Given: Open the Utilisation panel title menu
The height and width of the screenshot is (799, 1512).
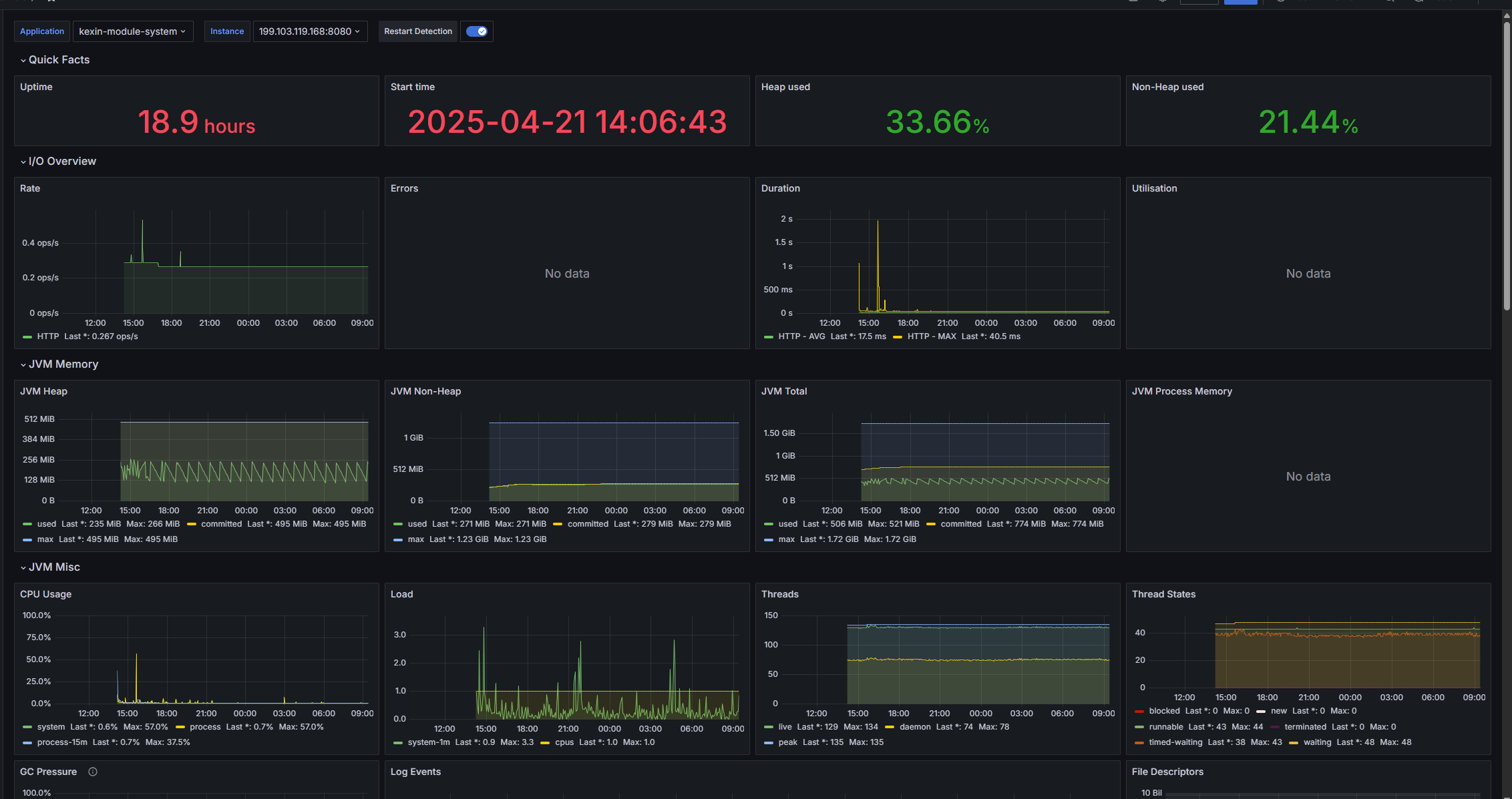Looking at the screenshot, I should (x=1154, y=188).
